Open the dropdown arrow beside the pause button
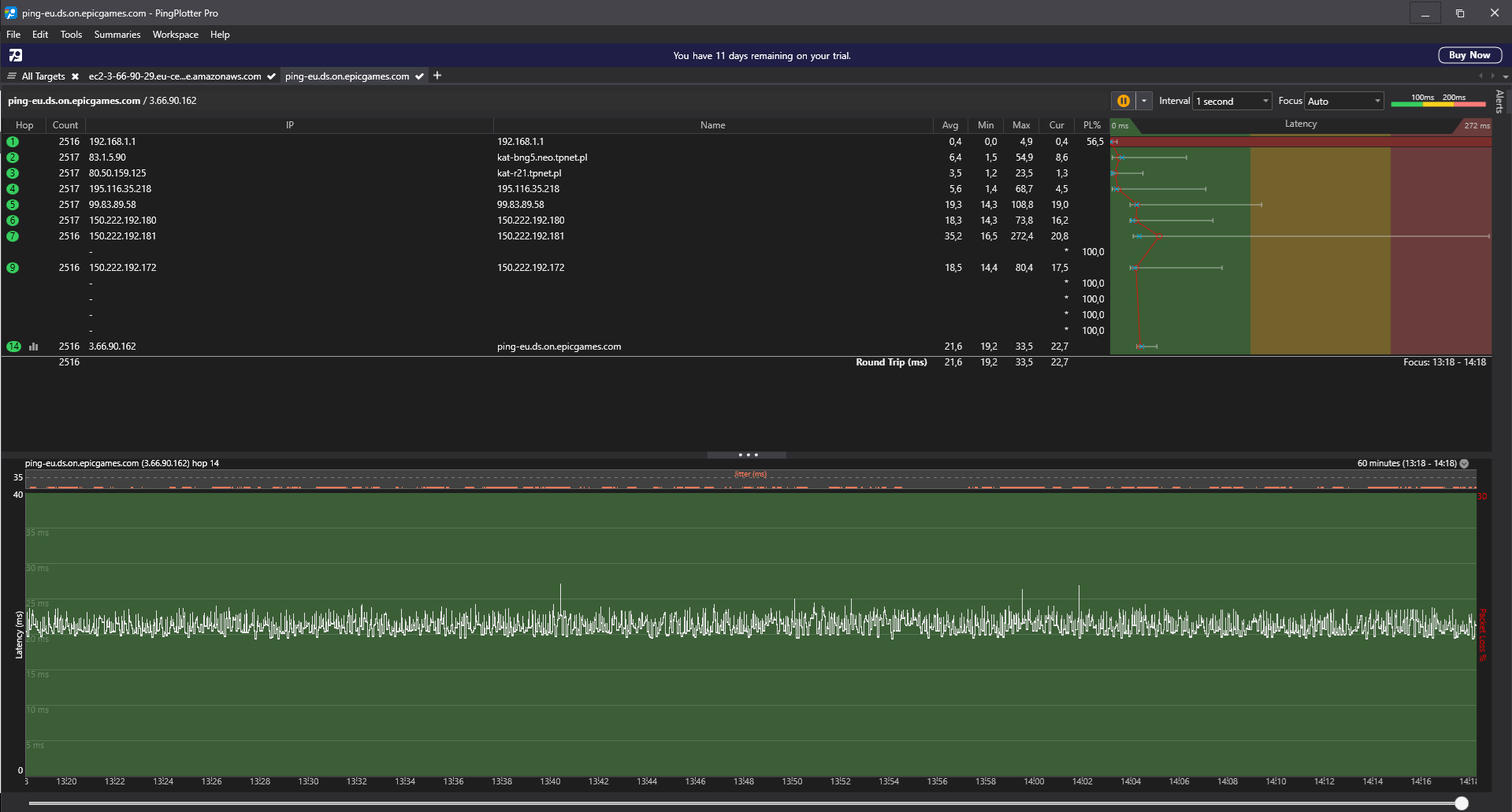1512x812 pixels. click(x=1144, y=101)
